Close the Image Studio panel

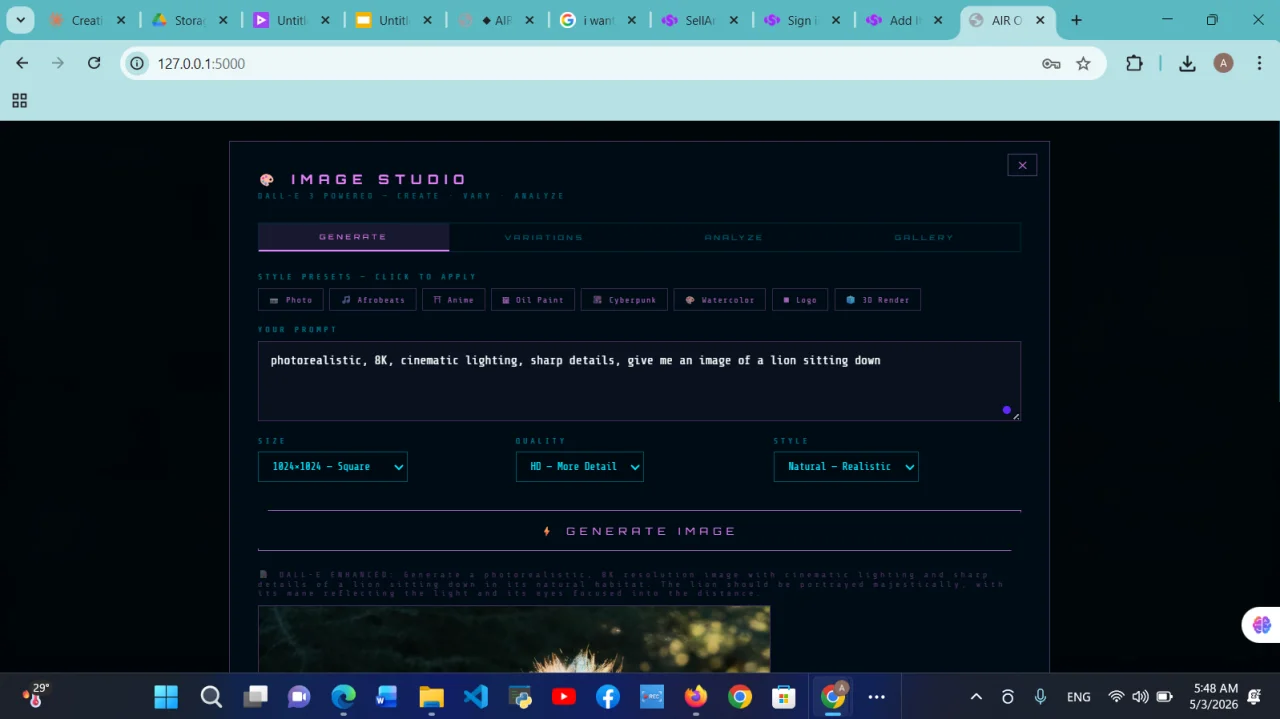point(1022,165)
